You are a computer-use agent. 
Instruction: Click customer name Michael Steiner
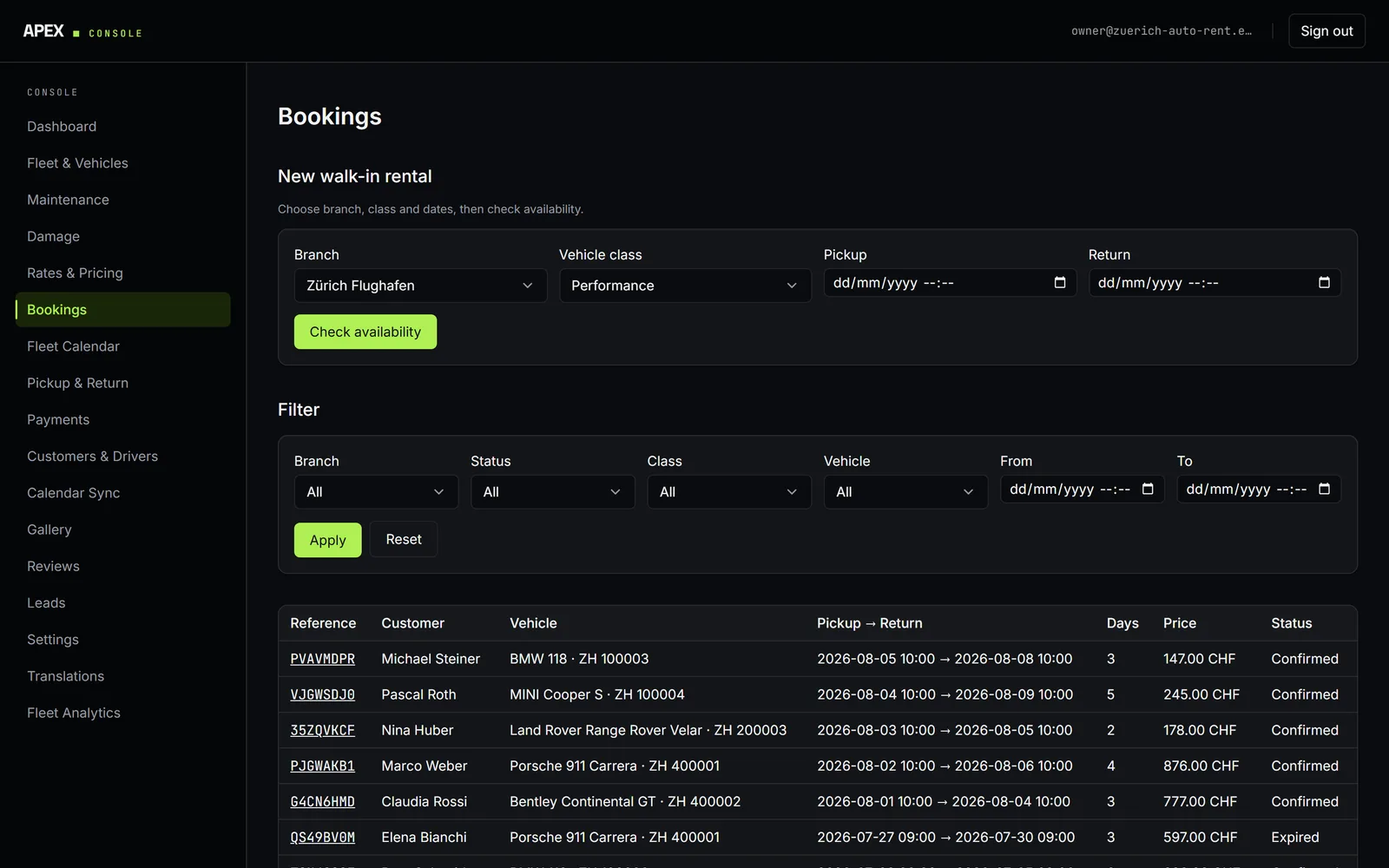tap(431, 659)
